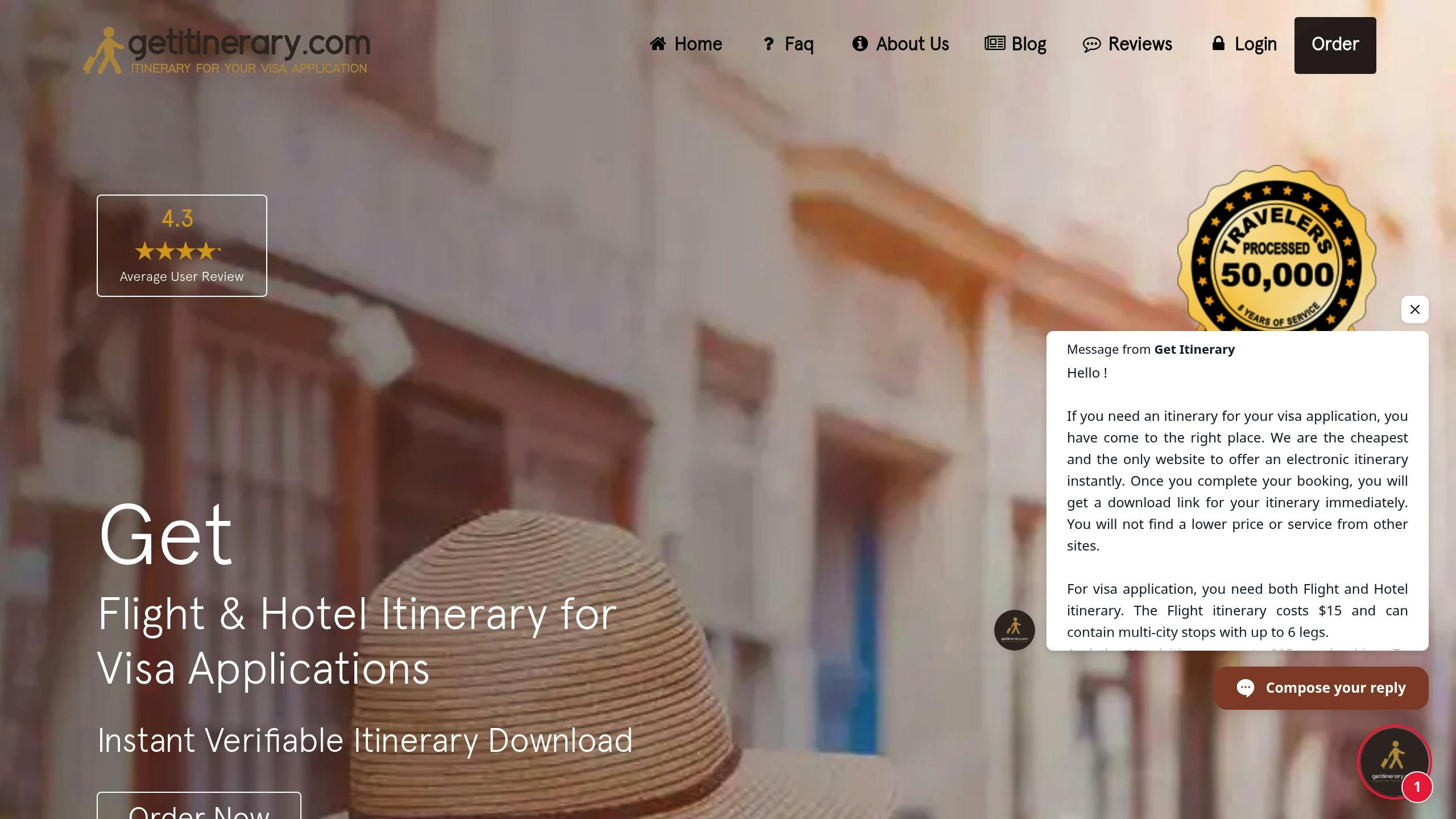Screen dimensions: 1456x819
Task: Click the house icon beside Home
Action: [x=658, y=44]
